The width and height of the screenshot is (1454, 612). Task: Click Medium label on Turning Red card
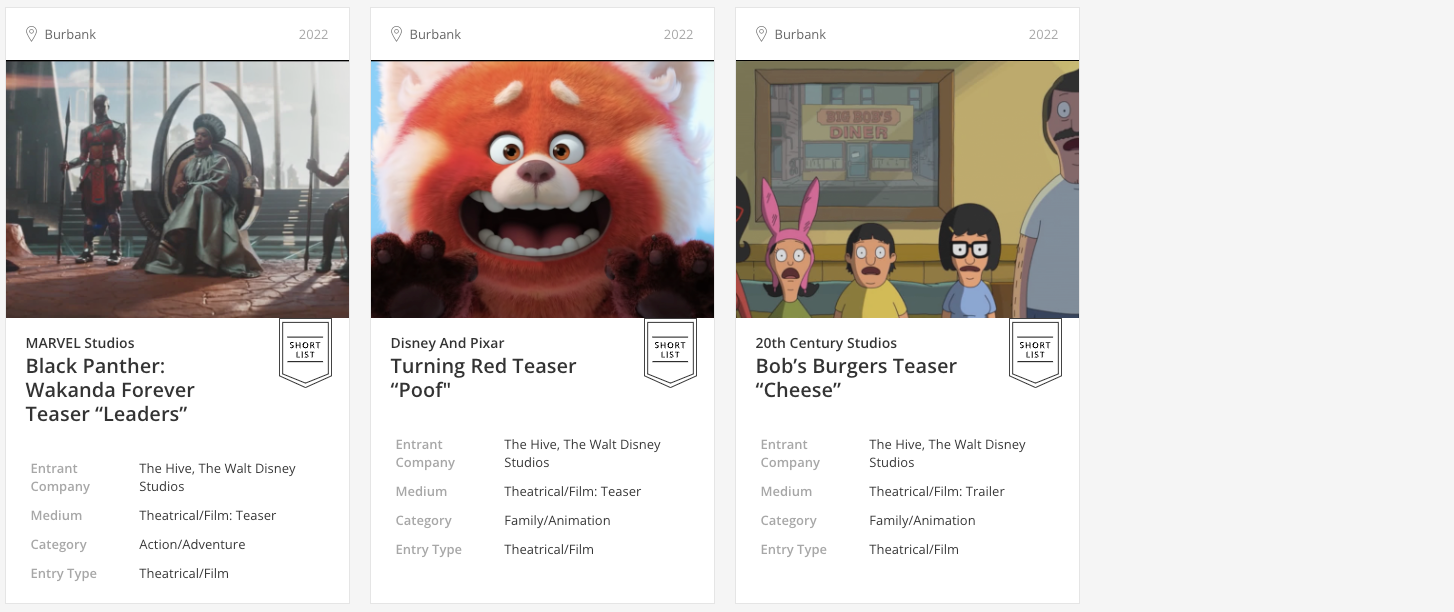coord(421,492)
